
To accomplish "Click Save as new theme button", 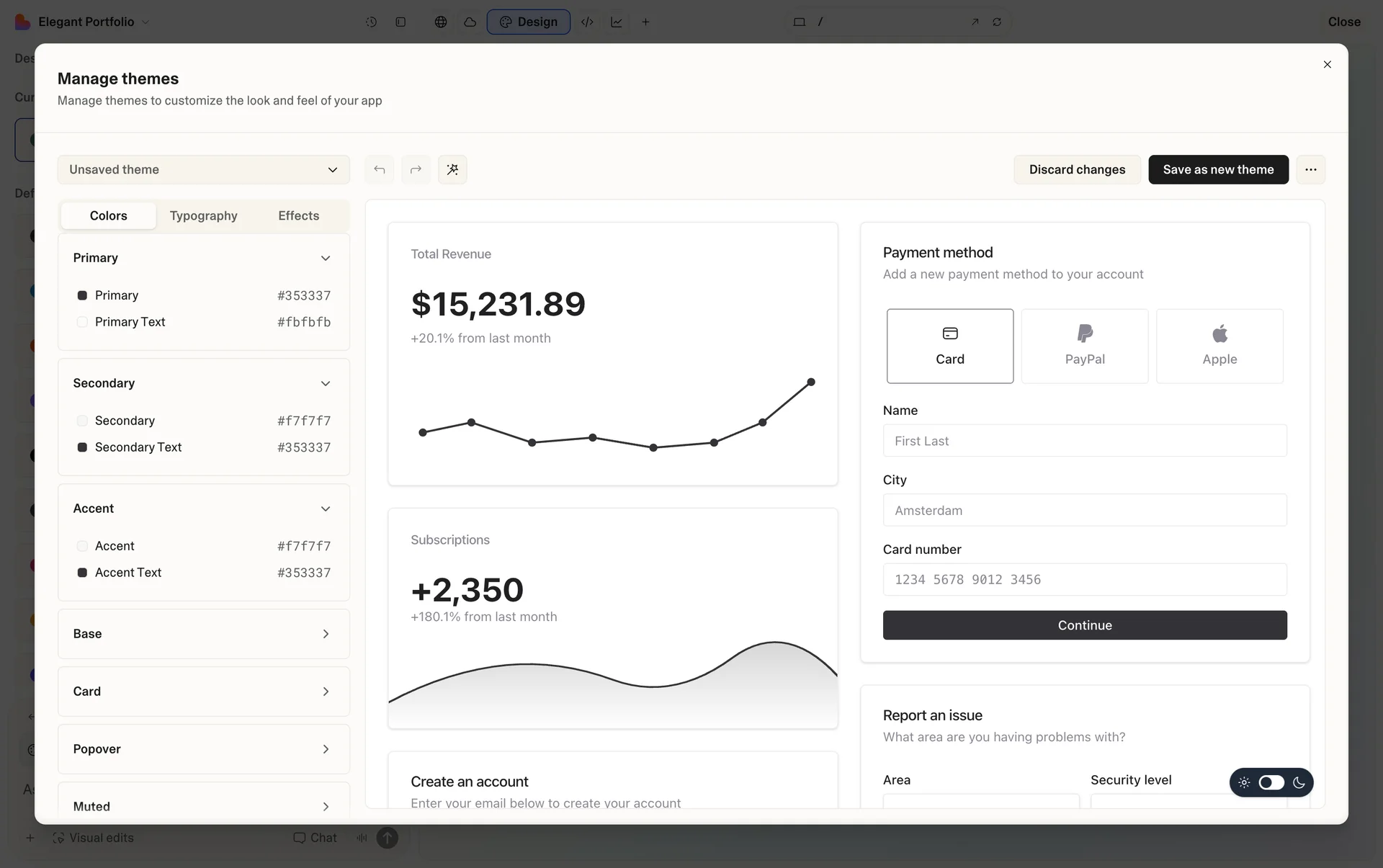I will [1217, 169].
